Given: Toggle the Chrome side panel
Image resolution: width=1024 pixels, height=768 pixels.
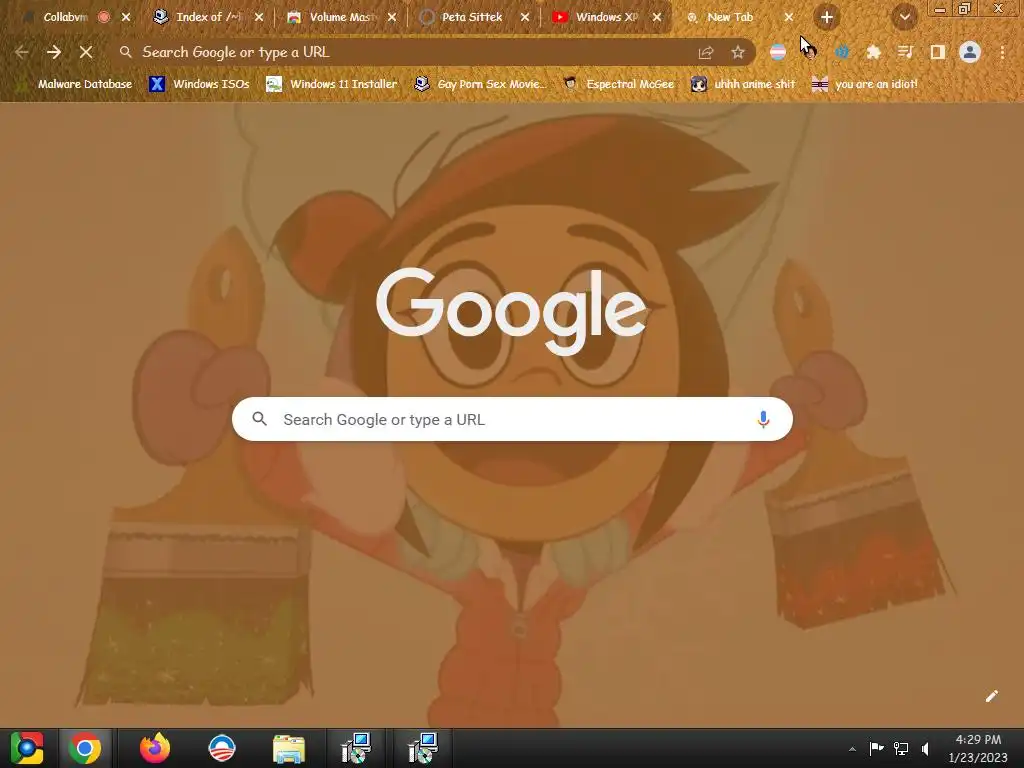Looking at the screenshot, I should (938, 52).
